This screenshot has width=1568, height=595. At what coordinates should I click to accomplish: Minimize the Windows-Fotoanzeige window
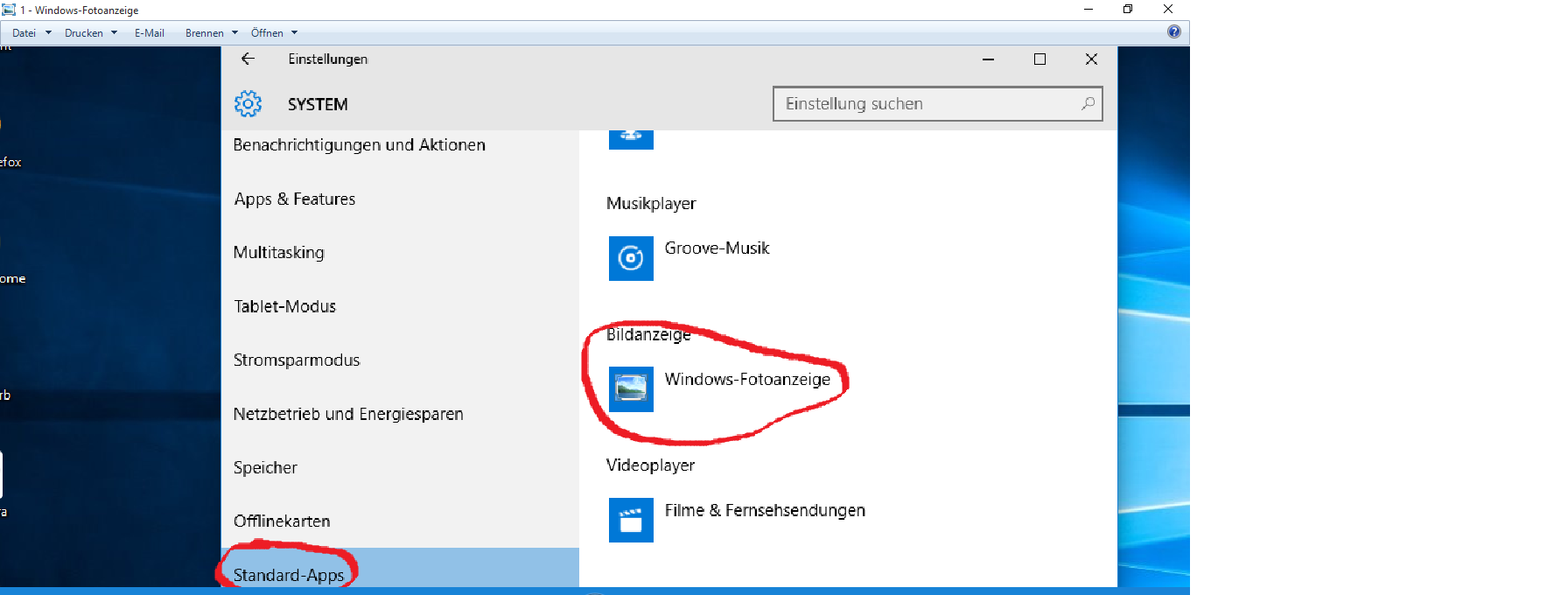pos(1088,9)
